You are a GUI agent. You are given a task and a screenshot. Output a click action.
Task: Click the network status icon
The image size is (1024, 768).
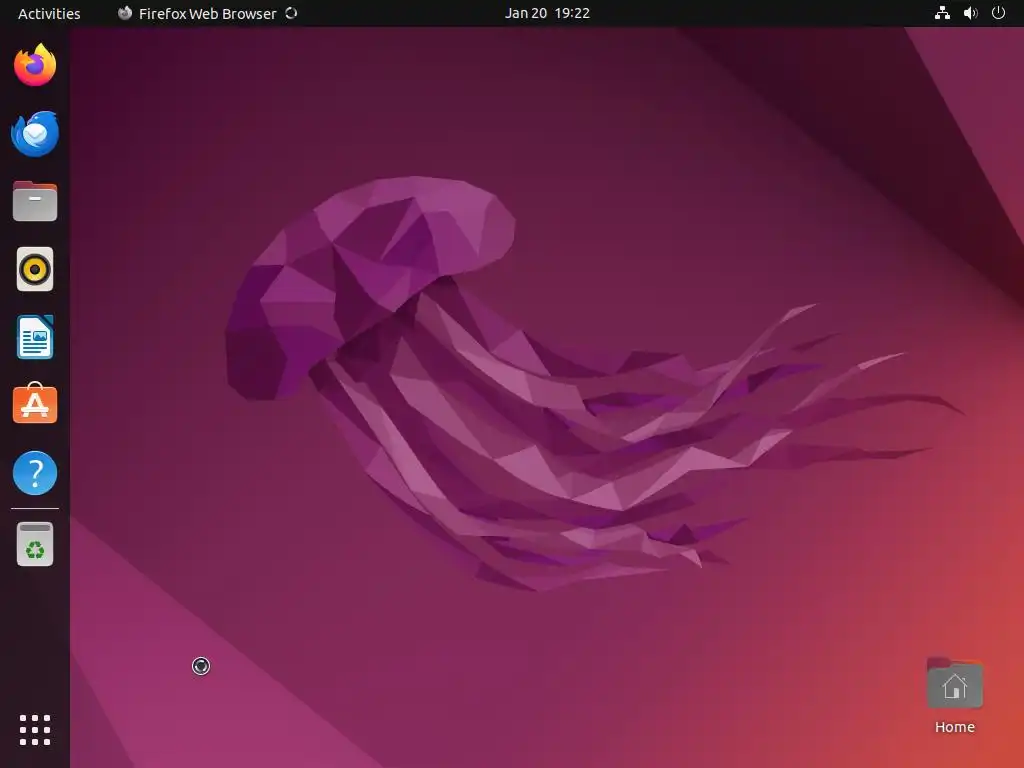942,13
